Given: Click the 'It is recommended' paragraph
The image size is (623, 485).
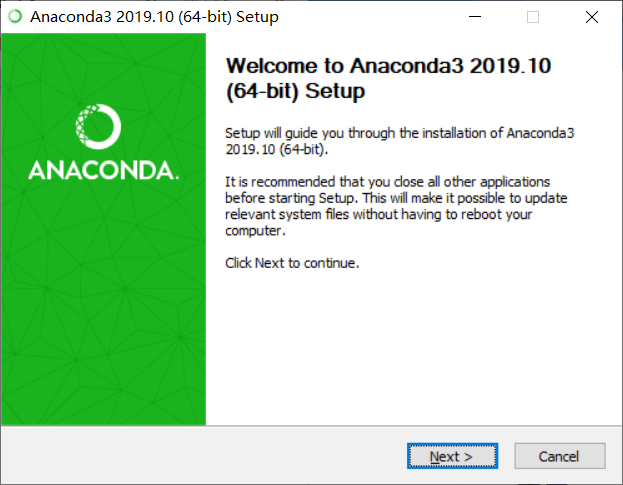Looking at the screenshot, I should [x=388, y=181].
